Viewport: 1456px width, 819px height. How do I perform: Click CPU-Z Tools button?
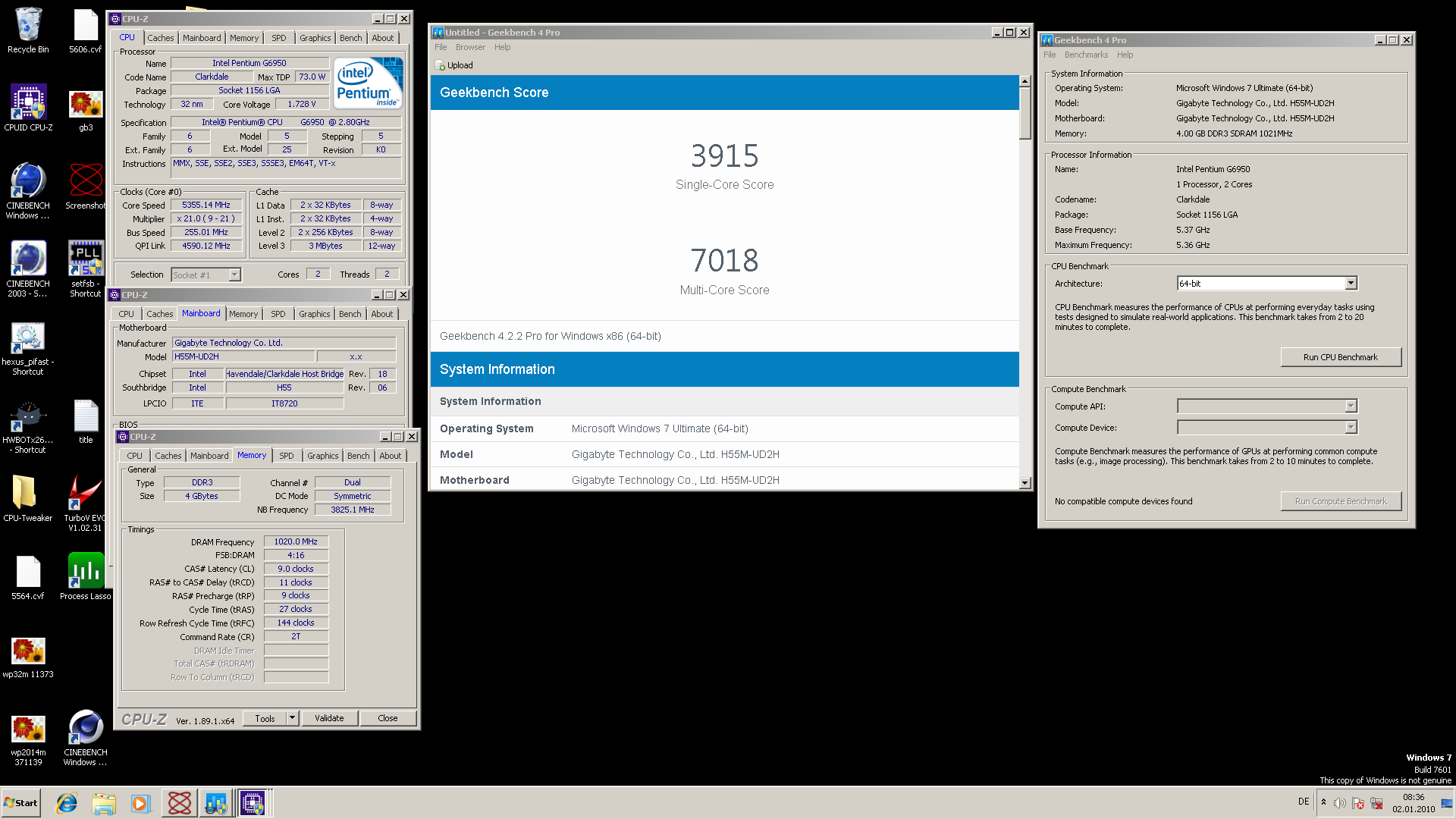(x=265, y=718)
